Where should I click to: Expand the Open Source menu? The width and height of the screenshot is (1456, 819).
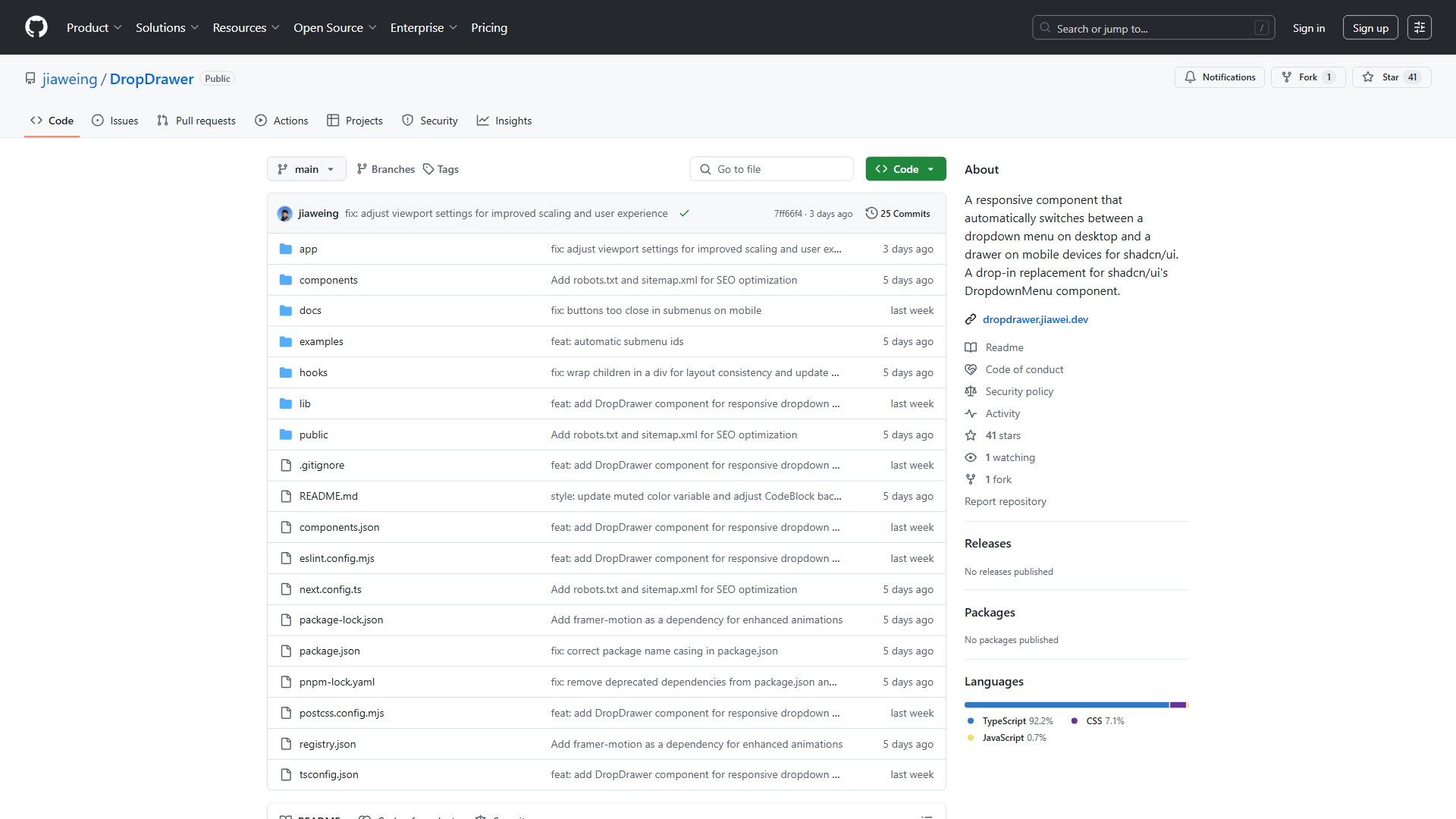(334, 27)
